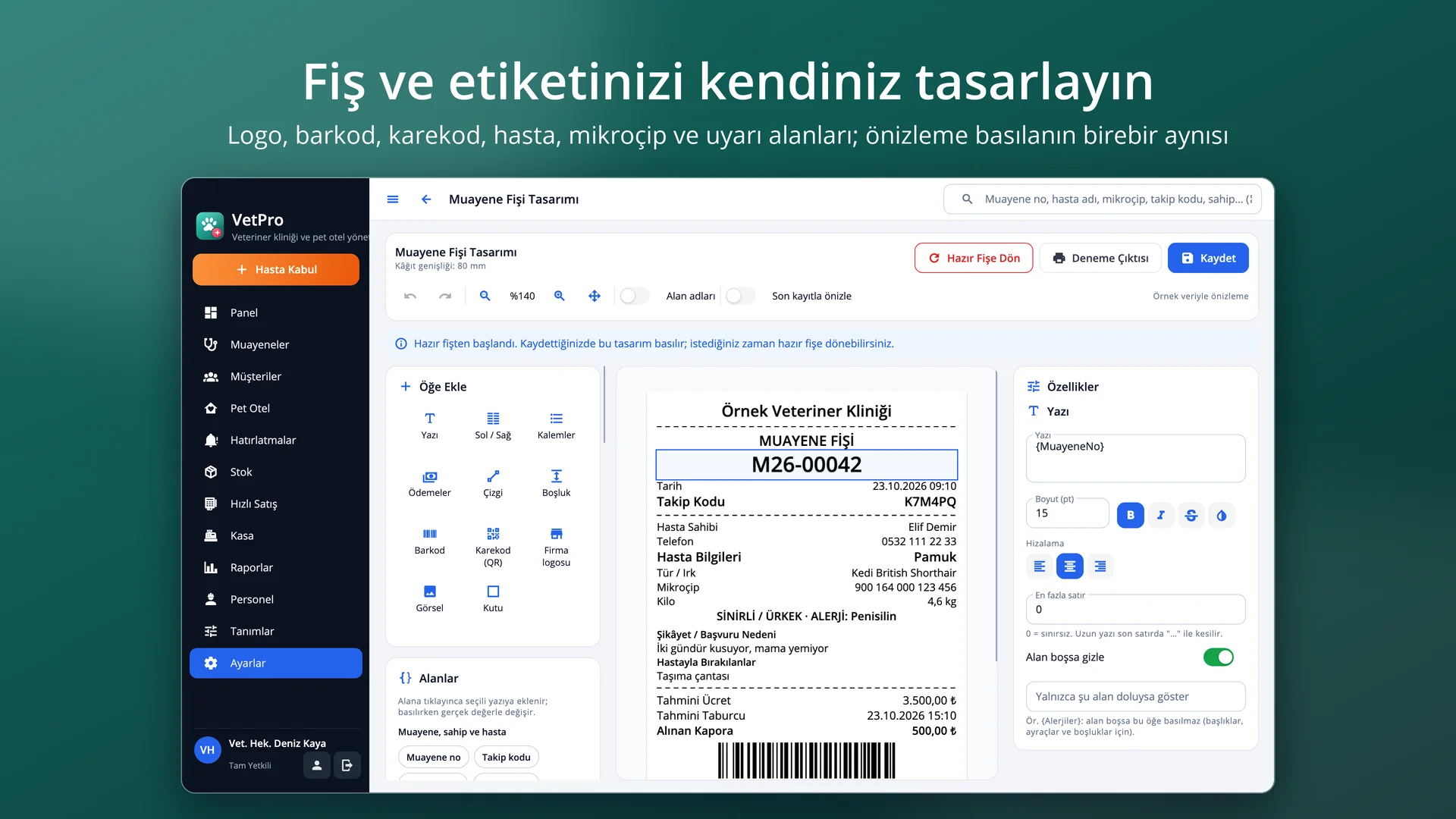Align text to the left
The width and height of the screenshot is (1456, 819).
point(1039,566)
